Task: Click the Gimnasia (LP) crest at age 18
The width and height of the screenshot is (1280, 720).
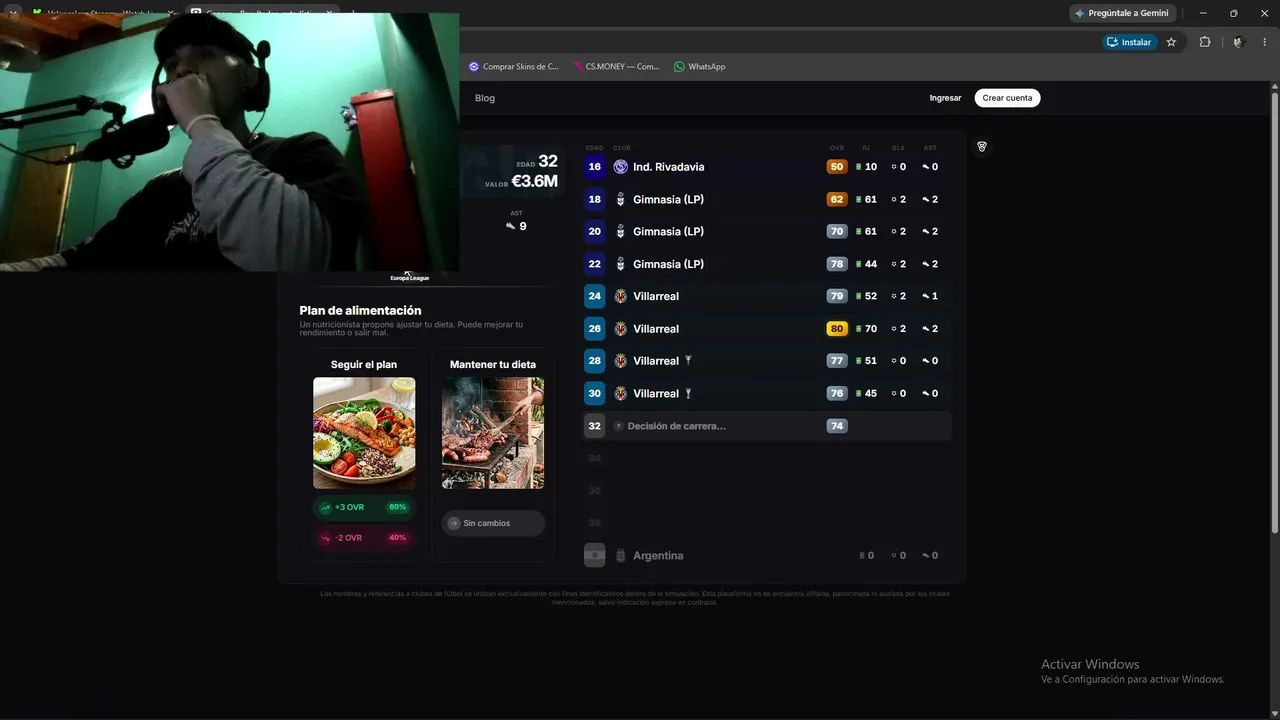Action: point(621,199)
